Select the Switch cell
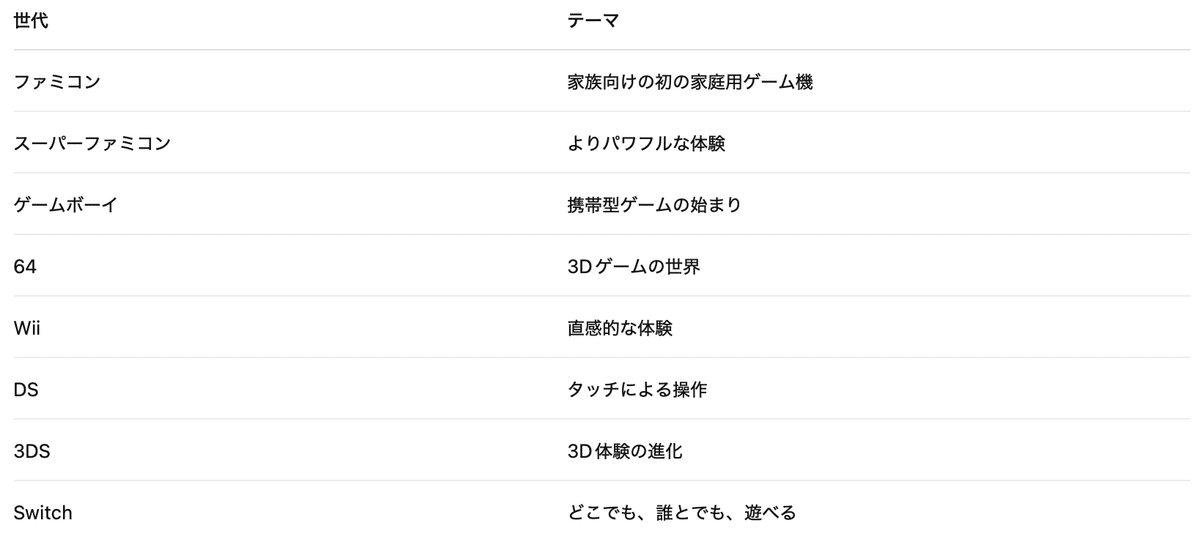 [x=43, y=513]
